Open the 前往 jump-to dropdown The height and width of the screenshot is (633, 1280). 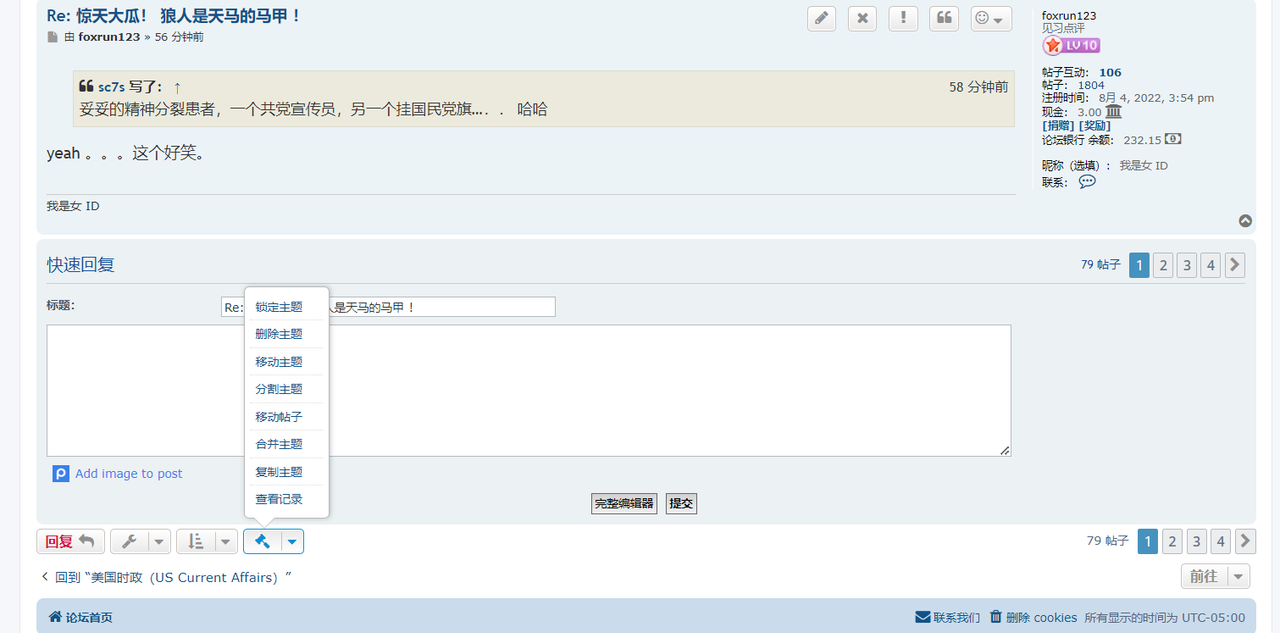[x=1215, y=576]
